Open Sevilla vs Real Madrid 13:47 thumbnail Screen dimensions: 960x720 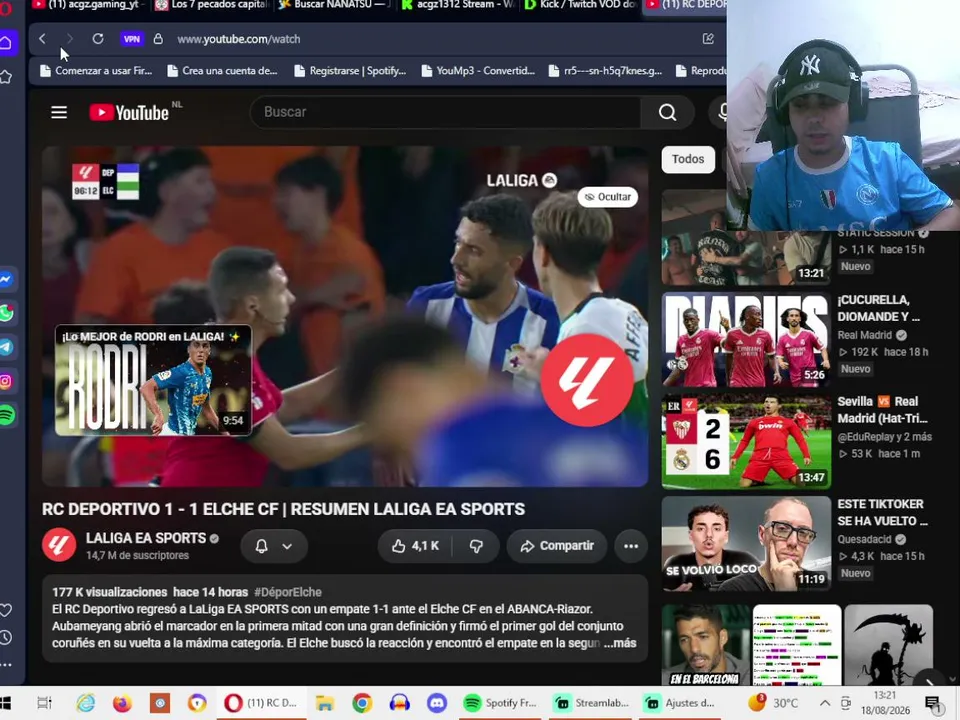pos(746,441)
